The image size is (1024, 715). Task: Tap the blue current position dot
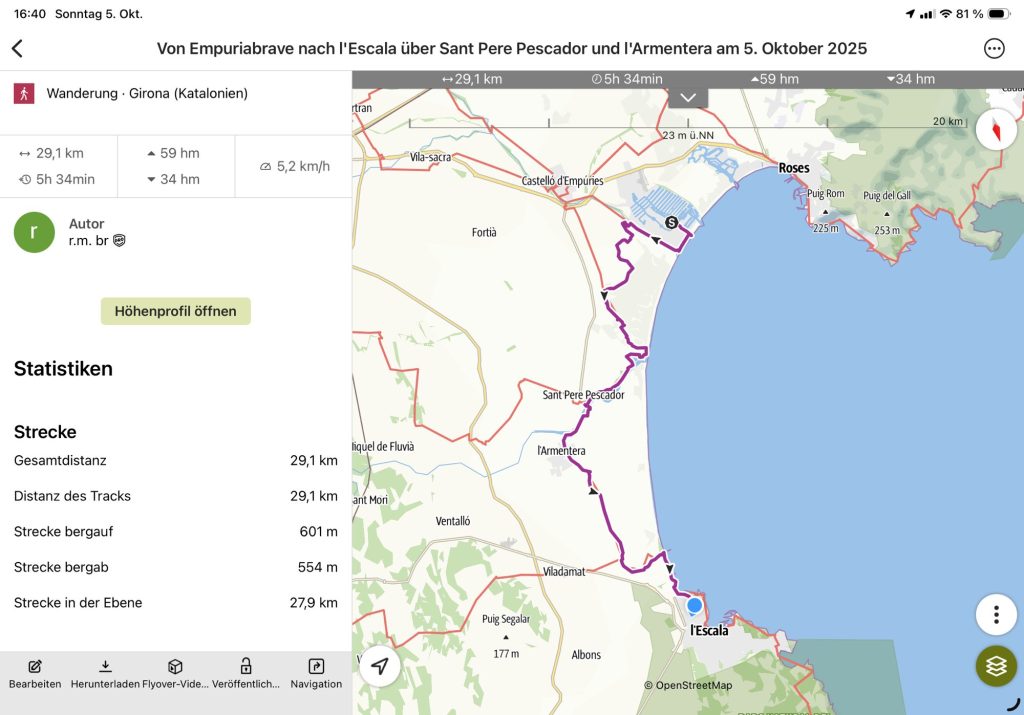click(694, 604)
